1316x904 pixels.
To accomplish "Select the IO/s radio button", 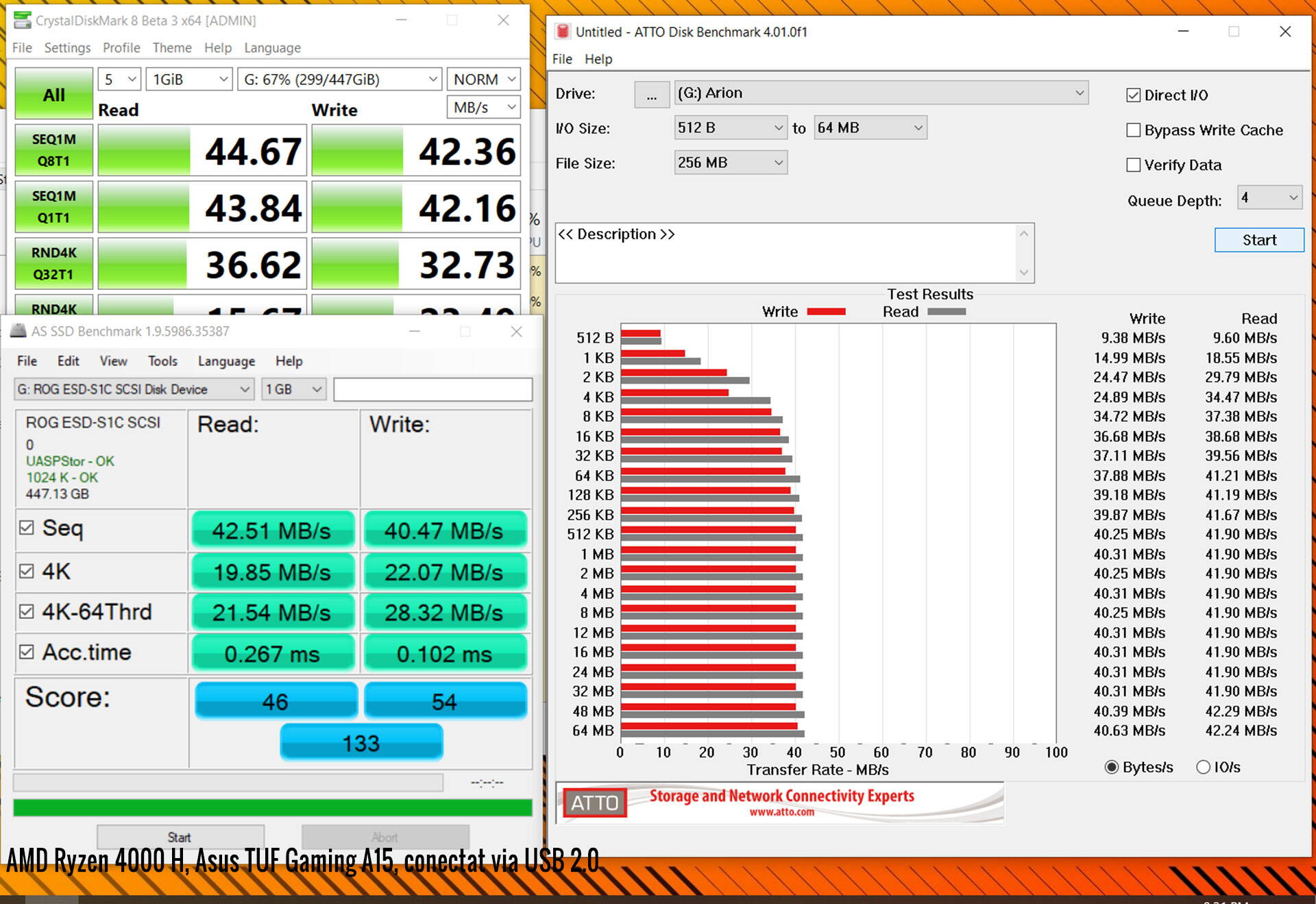I will (x=1203, y=767).
